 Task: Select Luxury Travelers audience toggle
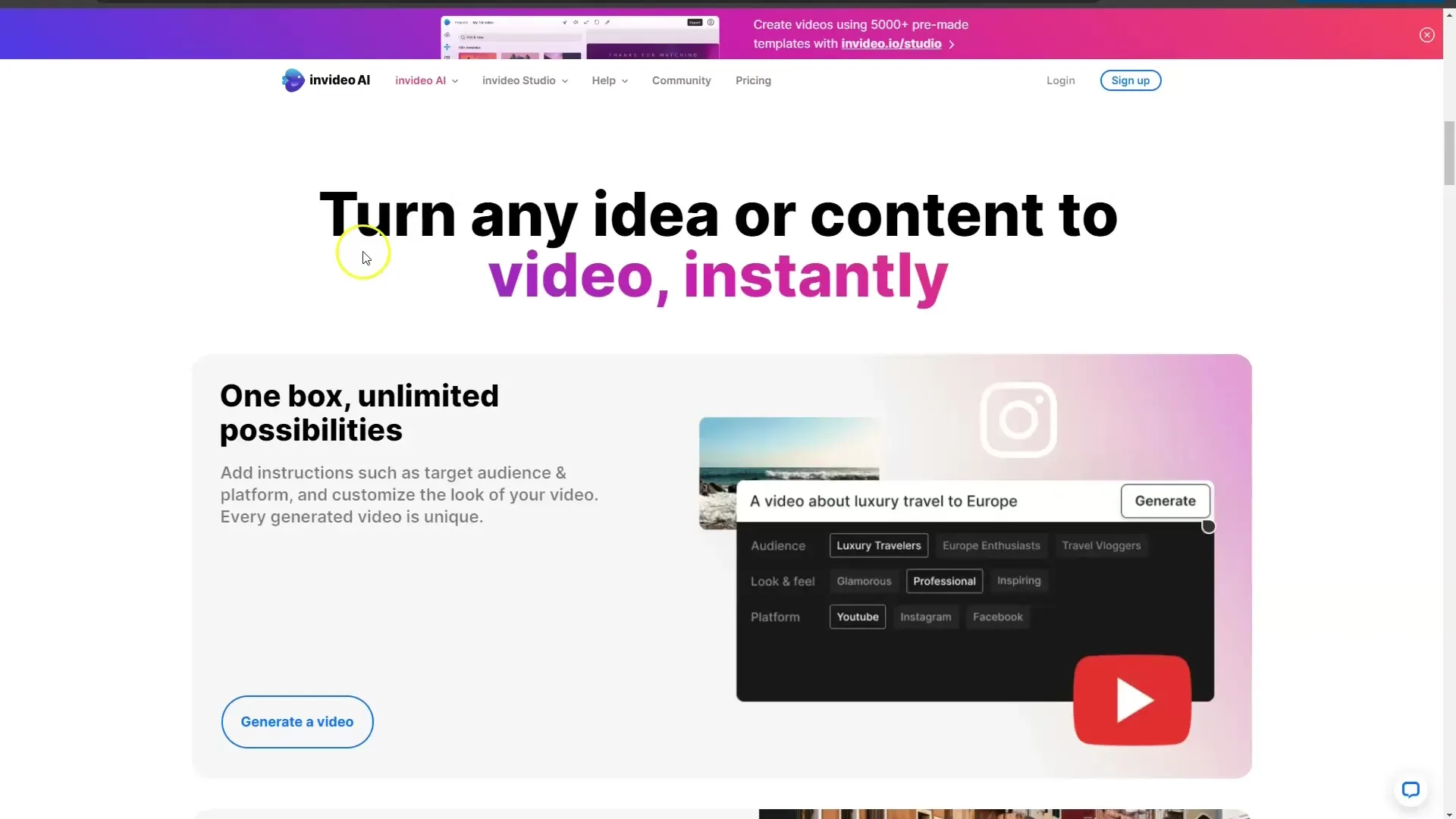(x=878, y=545)
